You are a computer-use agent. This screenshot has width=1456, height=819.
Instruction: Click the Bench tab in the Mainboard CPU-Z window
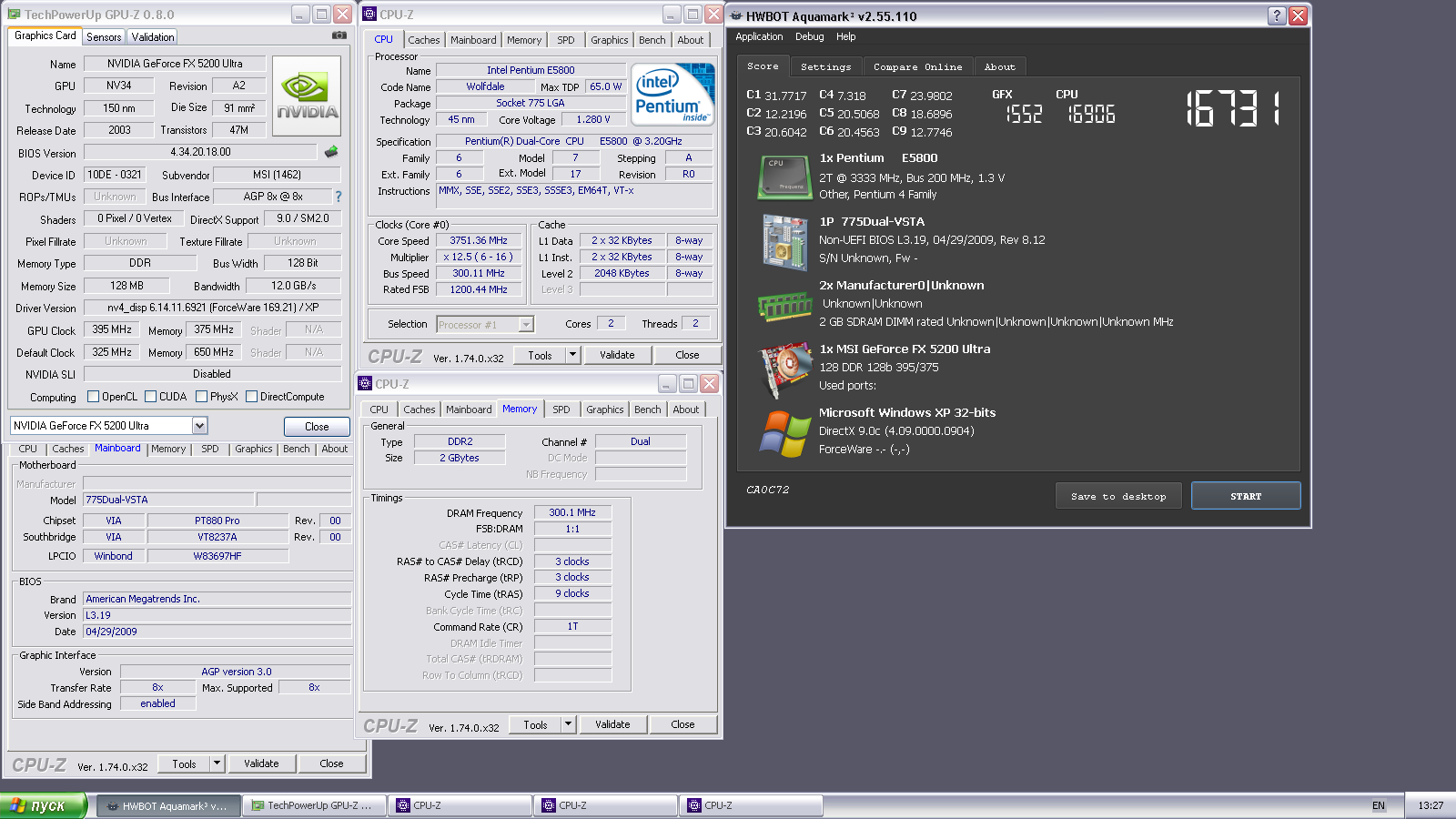[297, 449]
